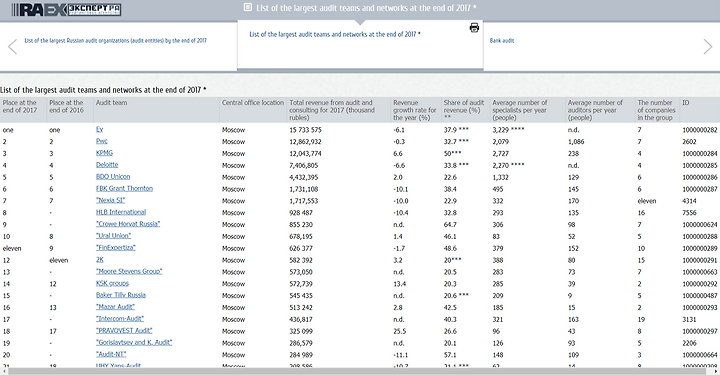This screenshot has width=720, height=375.
Task: Go to previous list with left arrow
Action: 12,46
